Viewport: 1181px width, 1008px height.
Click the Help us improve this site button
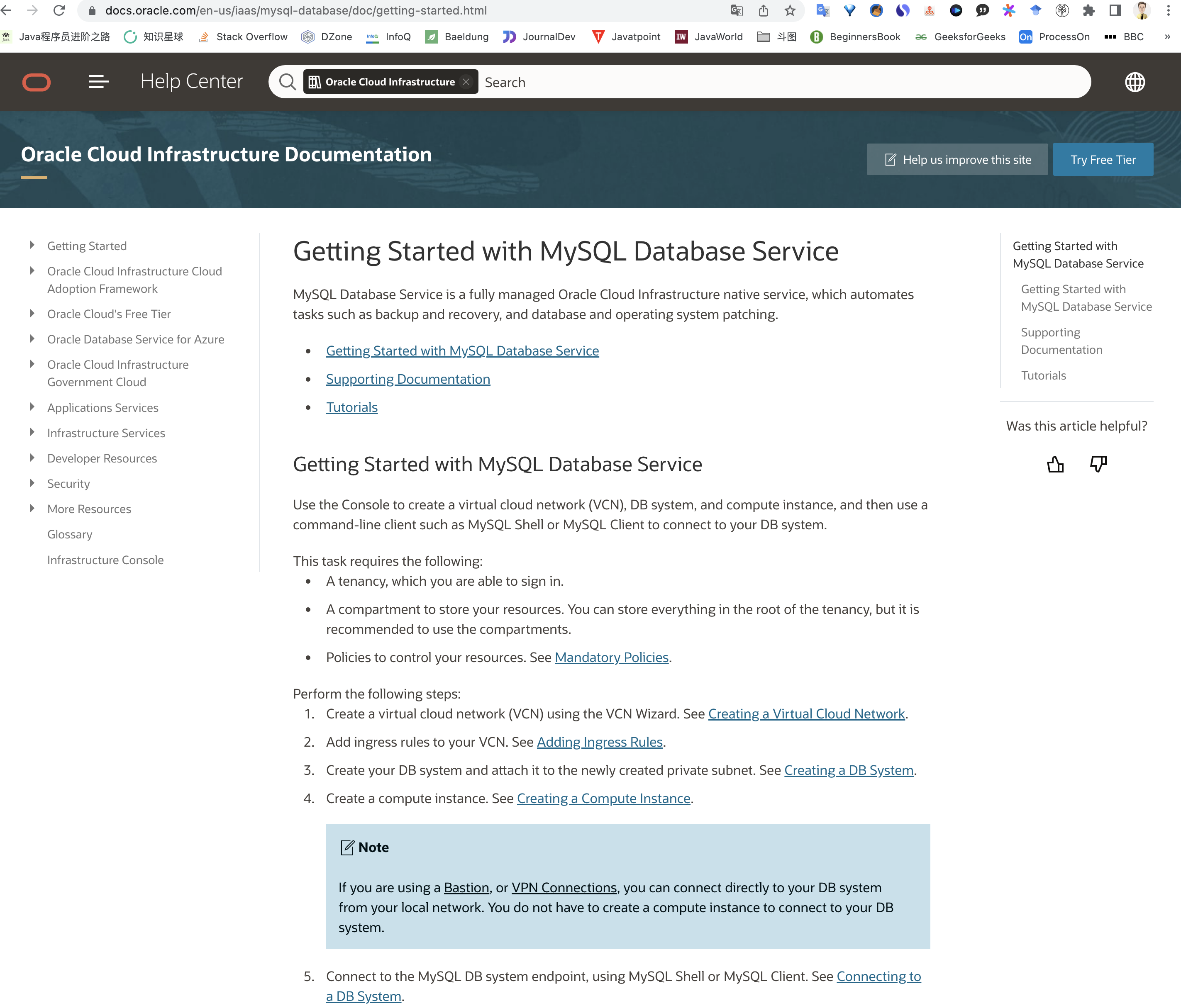958,159
